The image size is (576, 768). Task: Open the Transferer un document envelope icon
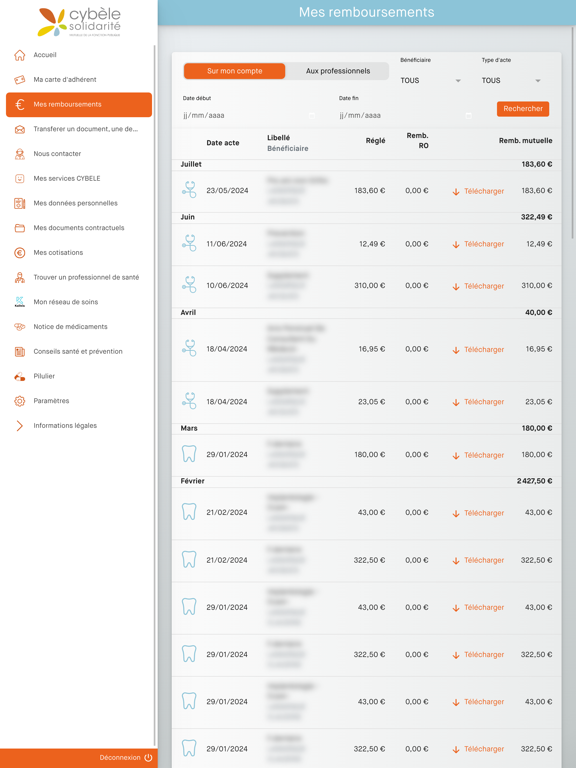[x=20, y=129]
